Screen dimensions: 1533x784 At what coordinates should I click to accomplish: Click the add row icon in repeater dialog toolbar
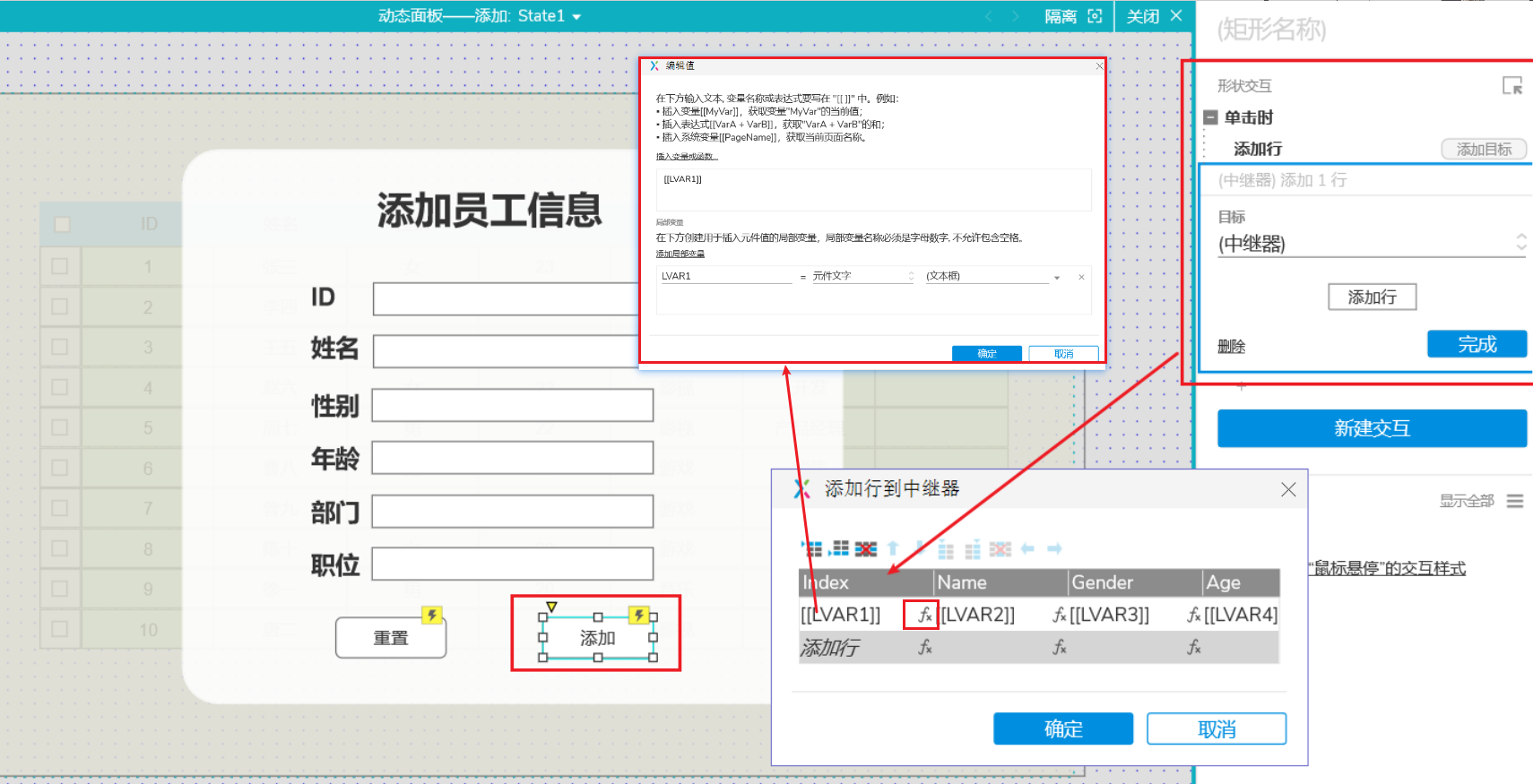click(811, 548)
